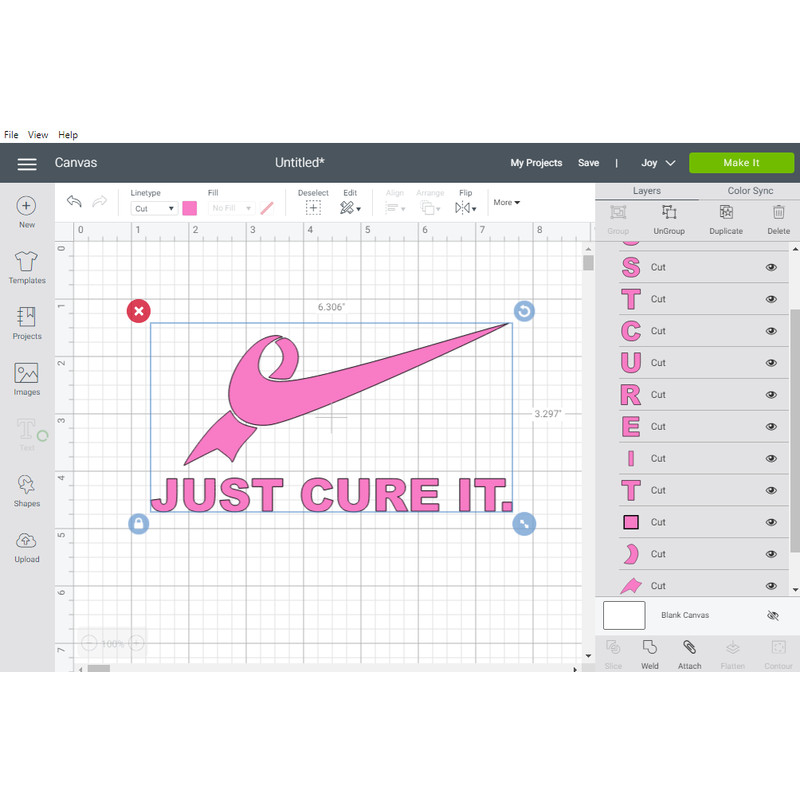Open My Projects
800x800 pixels.
[536, 162]
